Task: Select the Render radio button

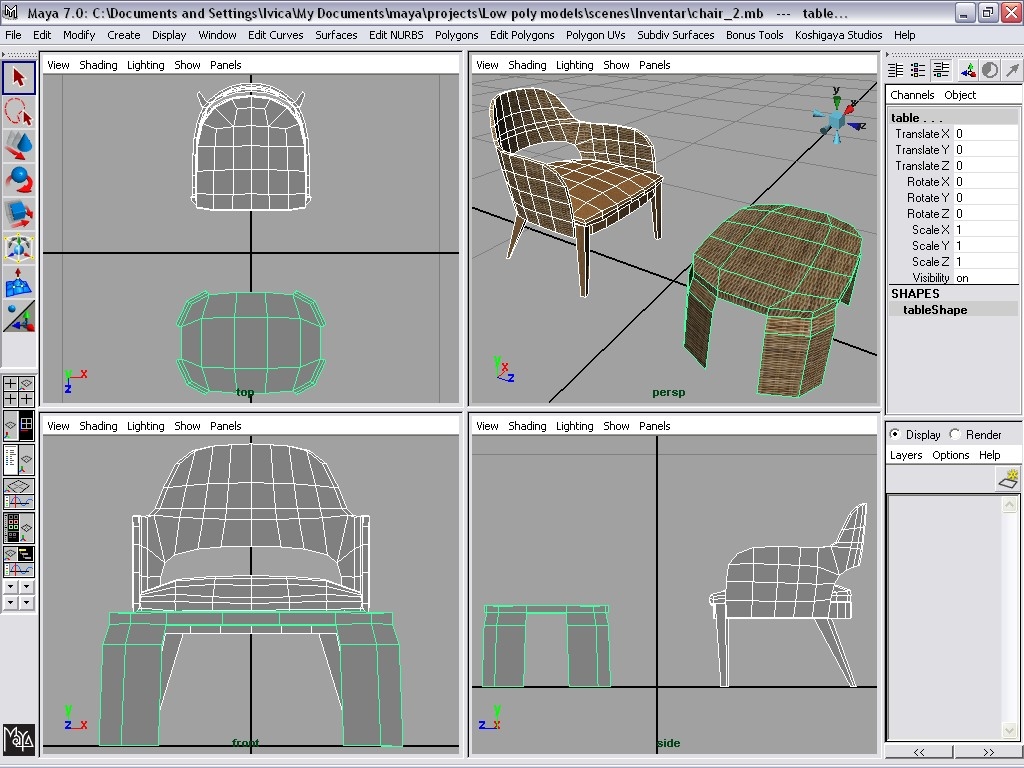Action: 957,434
